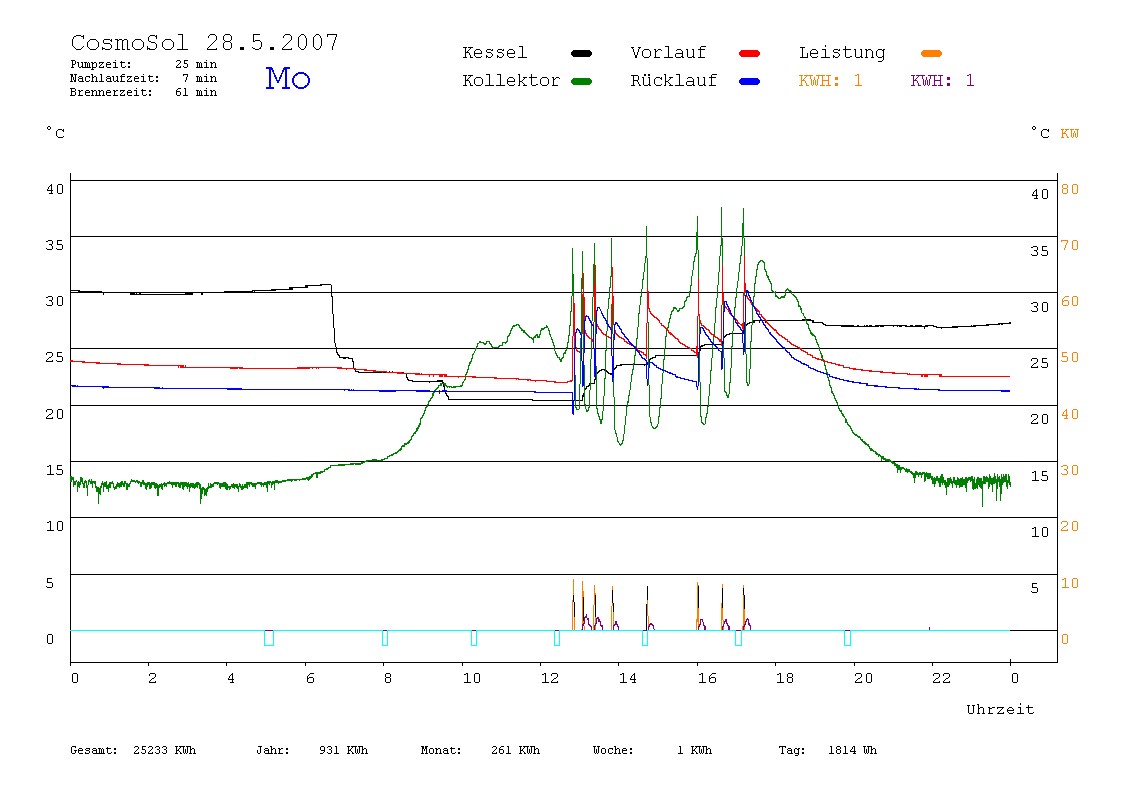Select the 'Kollektor' legend label
The width and height of the screenshot is (1148, 812).
[510, 81]
